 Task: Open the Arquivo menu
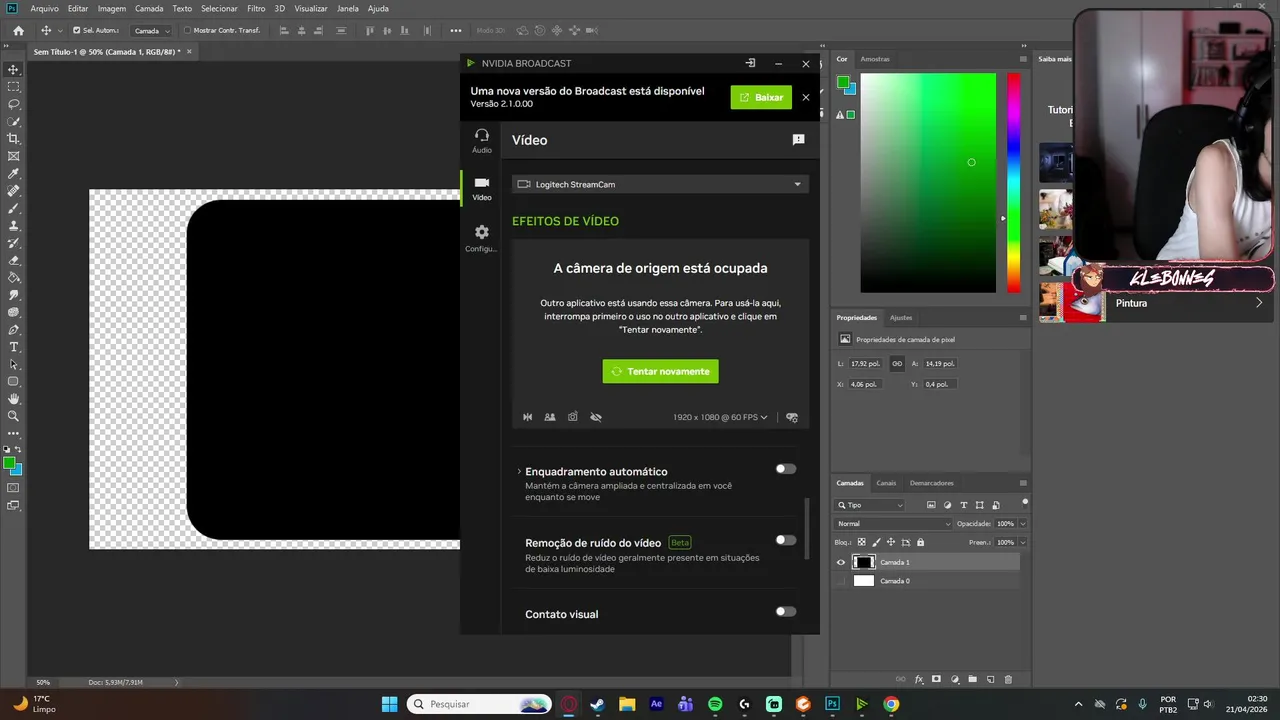[44, 8]
